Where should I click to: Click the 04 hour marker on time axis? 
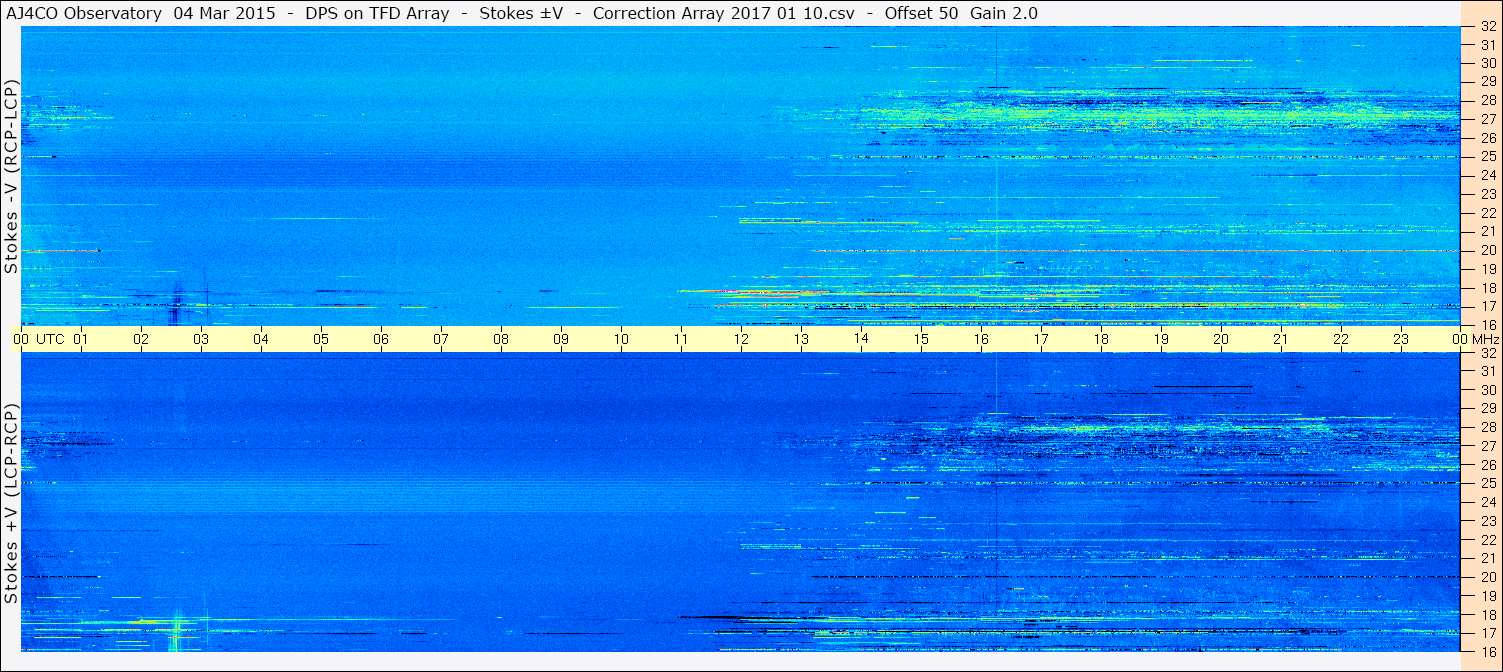[x=261, y=339]
